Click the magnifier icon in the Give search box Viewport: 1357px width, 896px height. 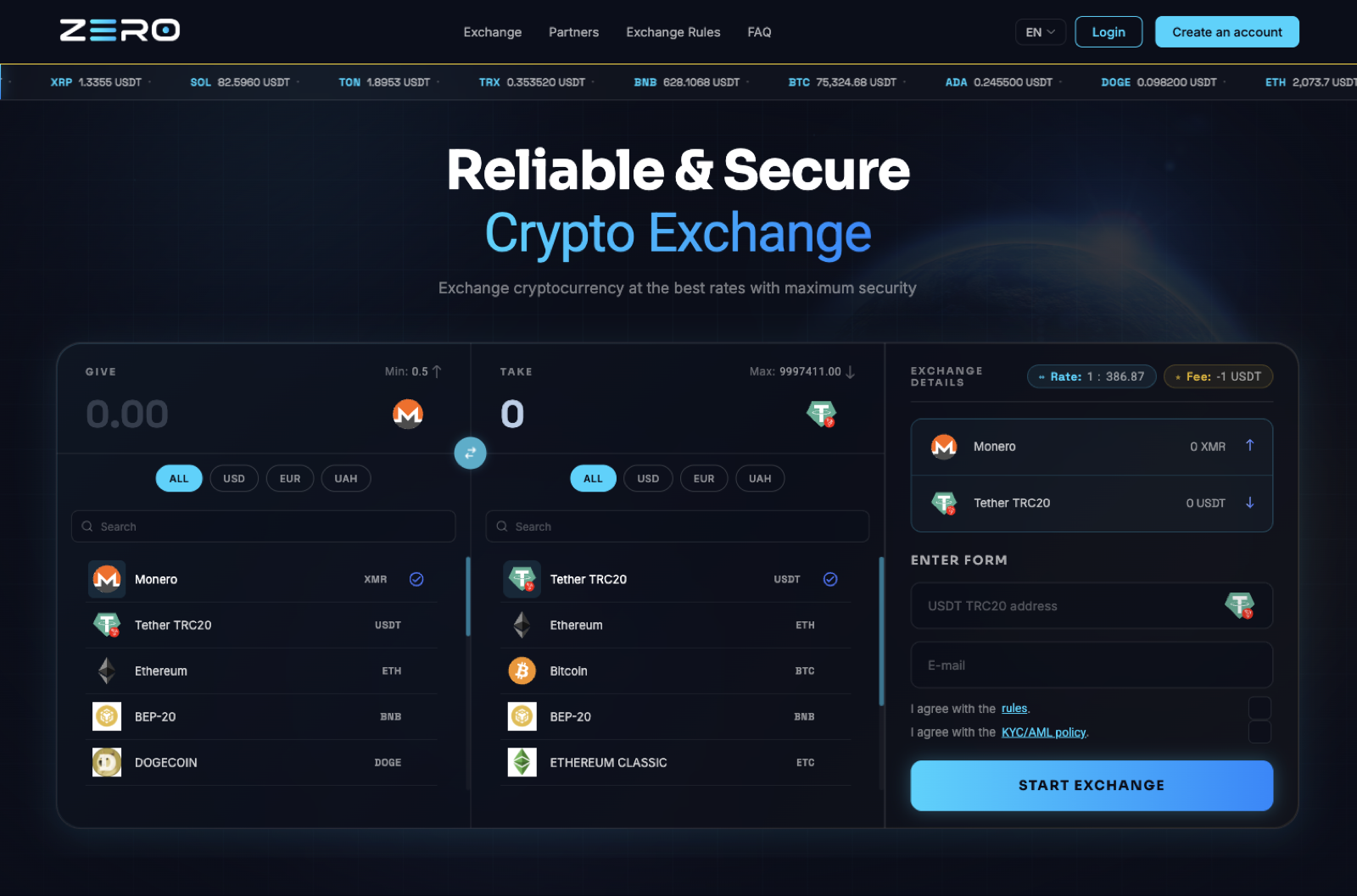(87, 526)
